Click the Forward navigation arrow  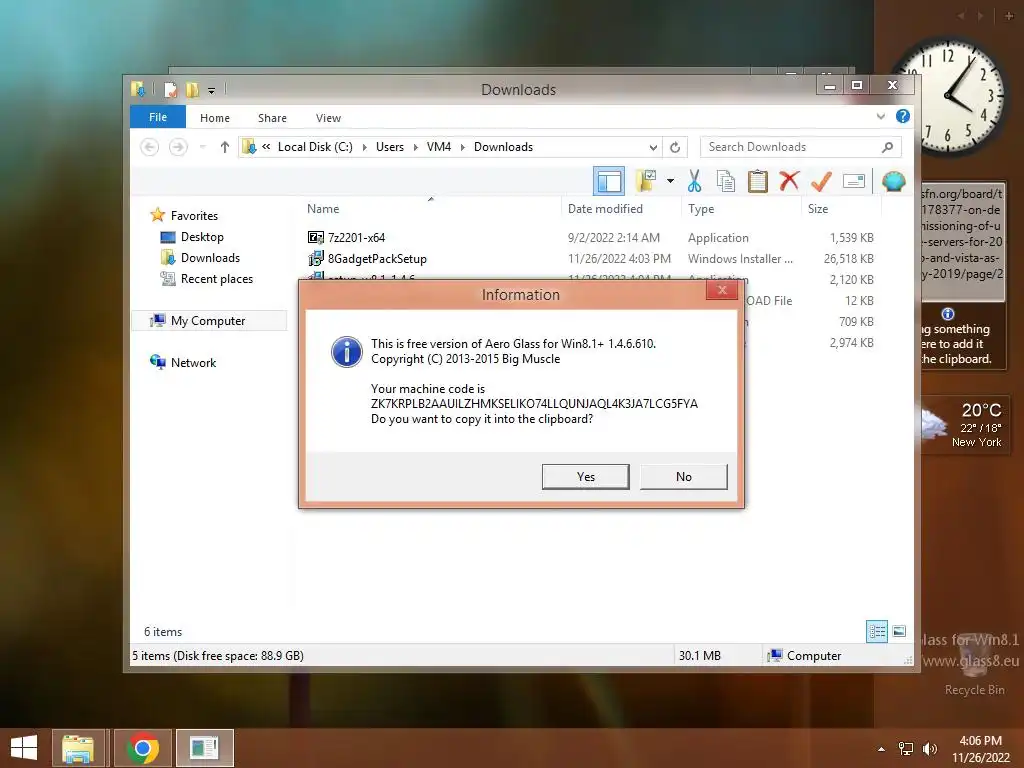(x=178, y=147)
